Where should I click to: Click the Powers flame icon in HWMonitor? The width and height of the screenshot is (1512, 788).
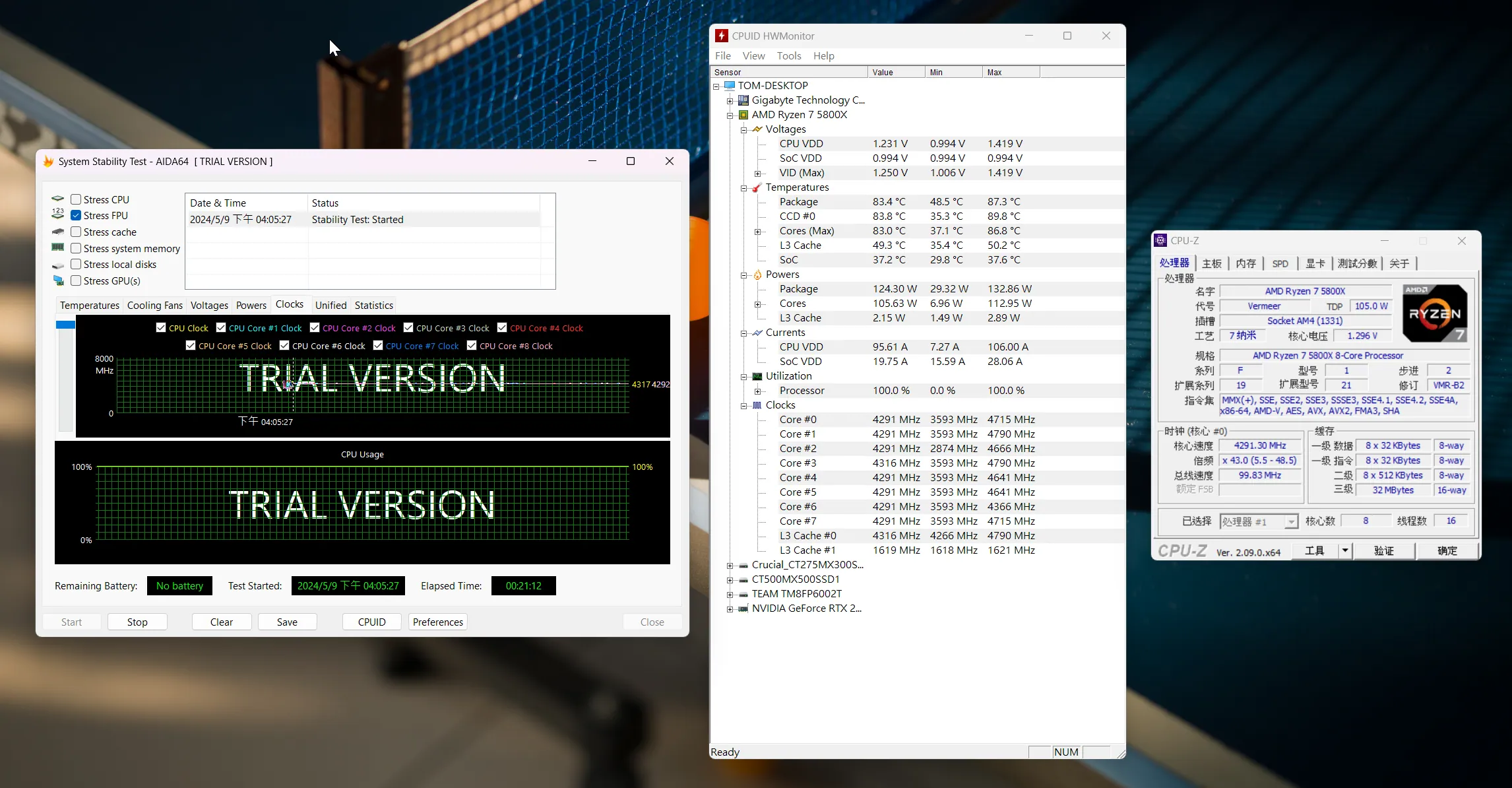coord(757,275)
